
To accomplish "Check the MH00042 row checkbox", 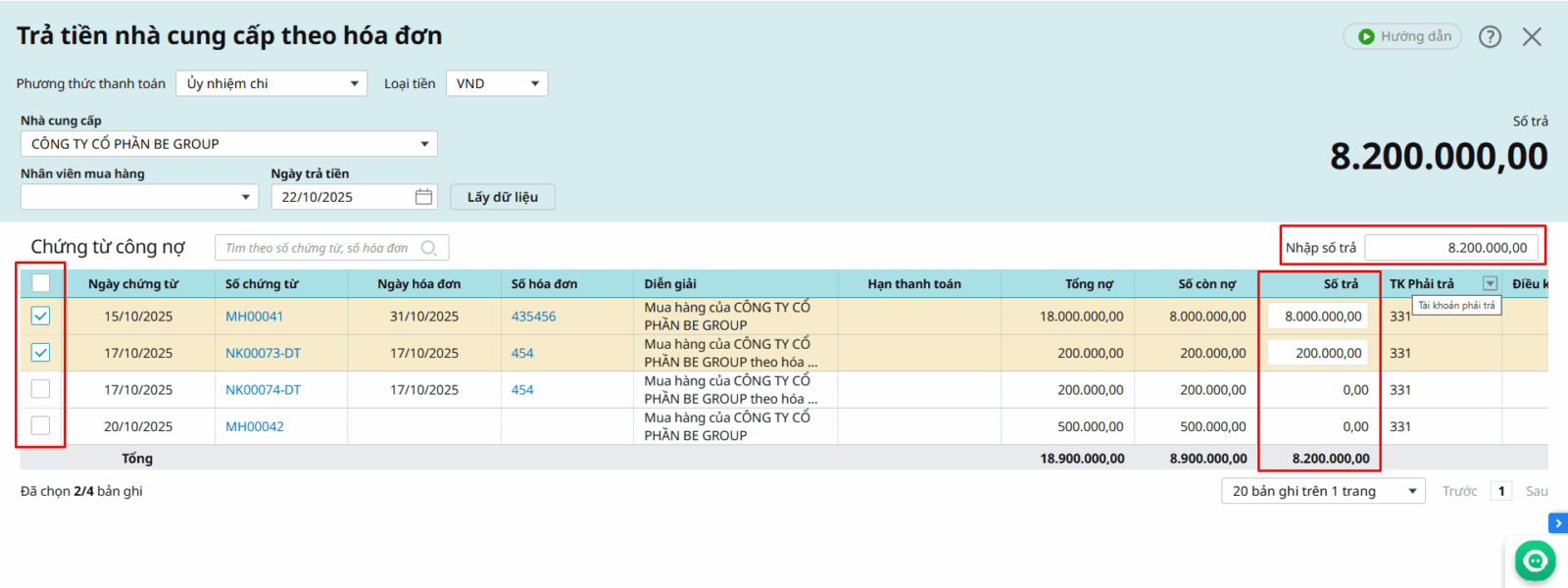I will 41,425.
